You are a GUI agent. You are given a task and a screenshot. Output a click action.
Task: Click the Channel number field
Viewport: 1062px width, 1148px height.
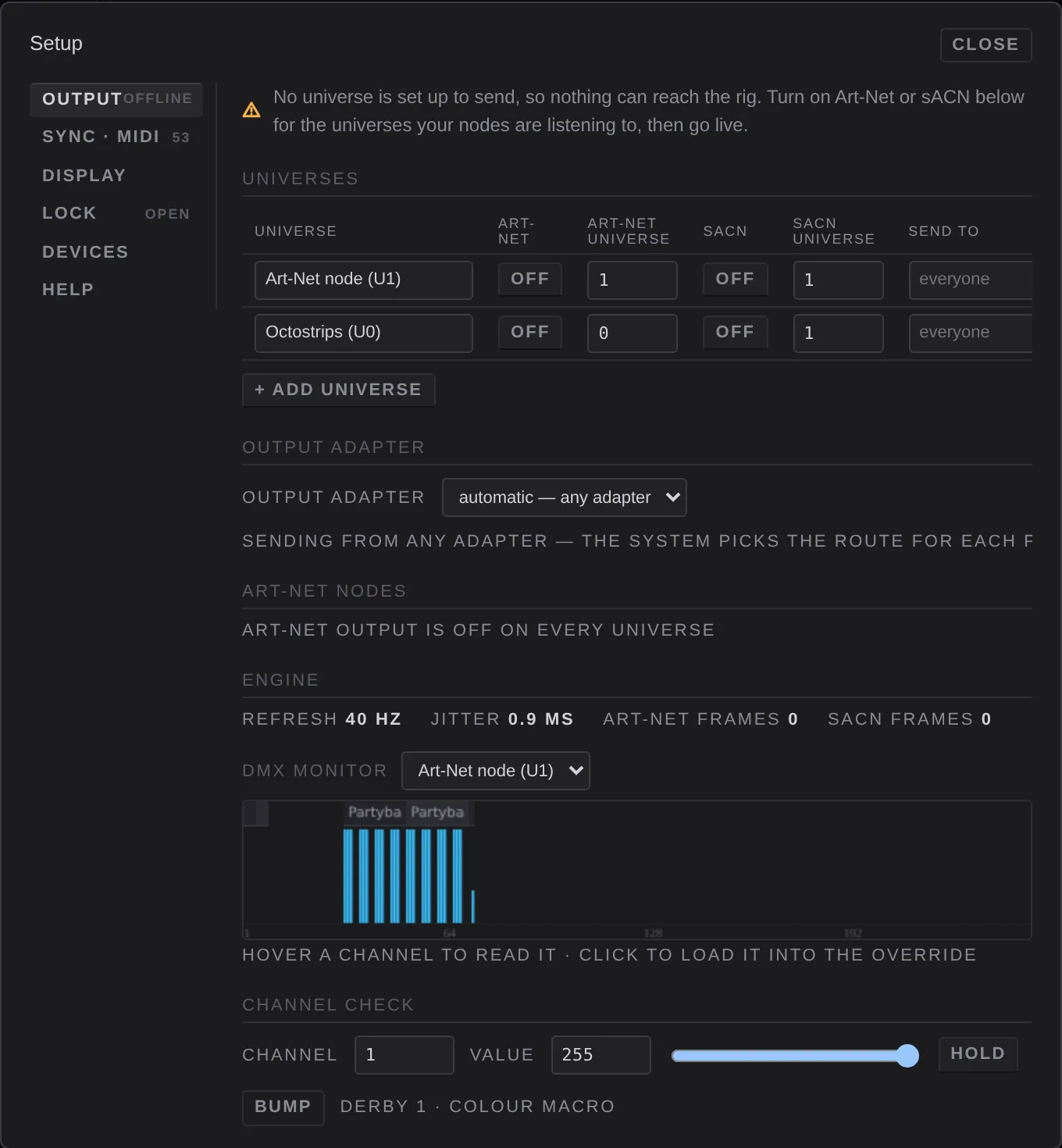point(404,1055)
